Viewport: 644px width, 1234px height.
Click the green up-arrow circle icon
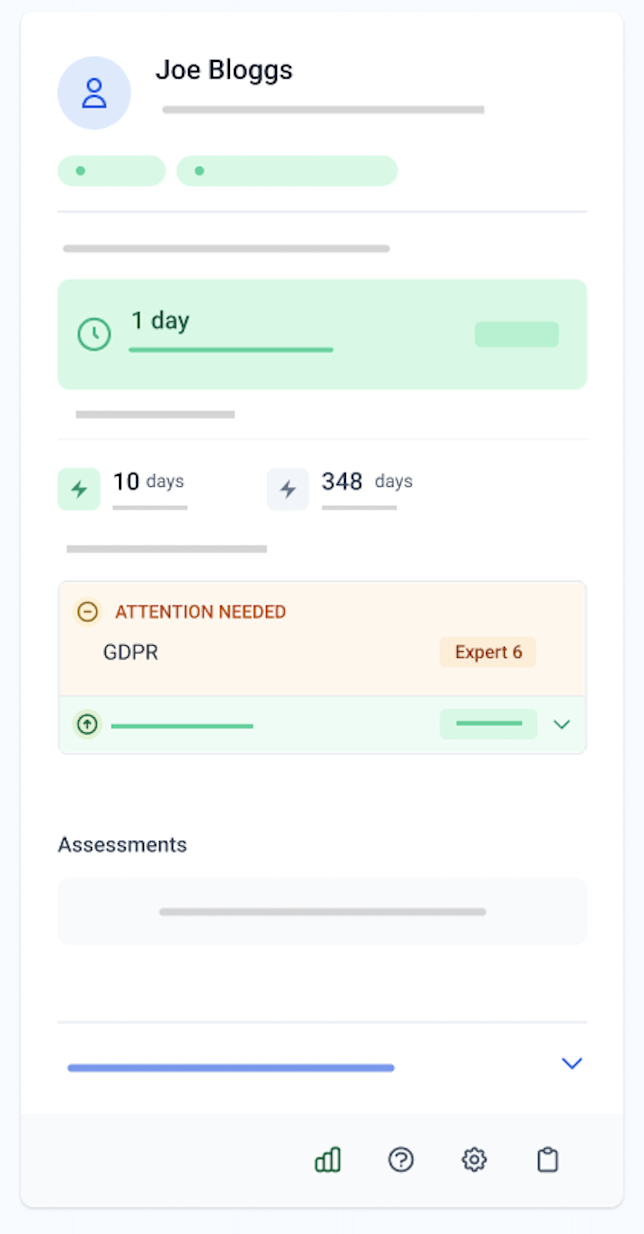click(88, 724)
